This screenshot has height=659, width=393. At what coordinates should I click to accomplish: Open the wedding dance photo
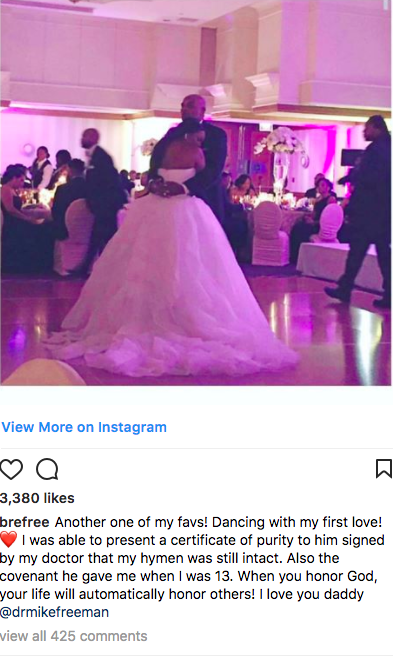(196, 192)
